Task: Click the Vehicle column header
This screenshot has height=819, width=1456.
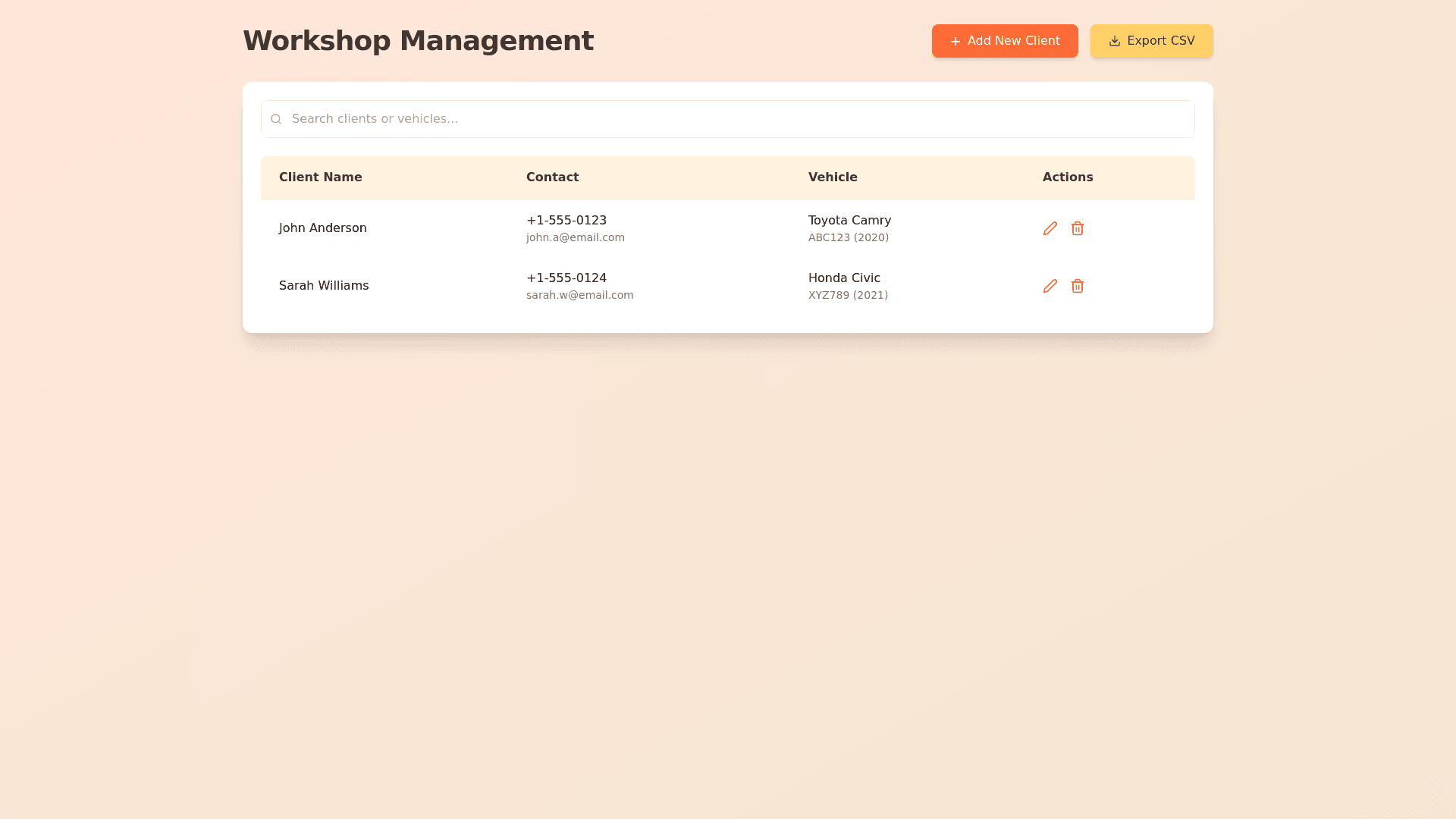Action: [x=833, y=177]
